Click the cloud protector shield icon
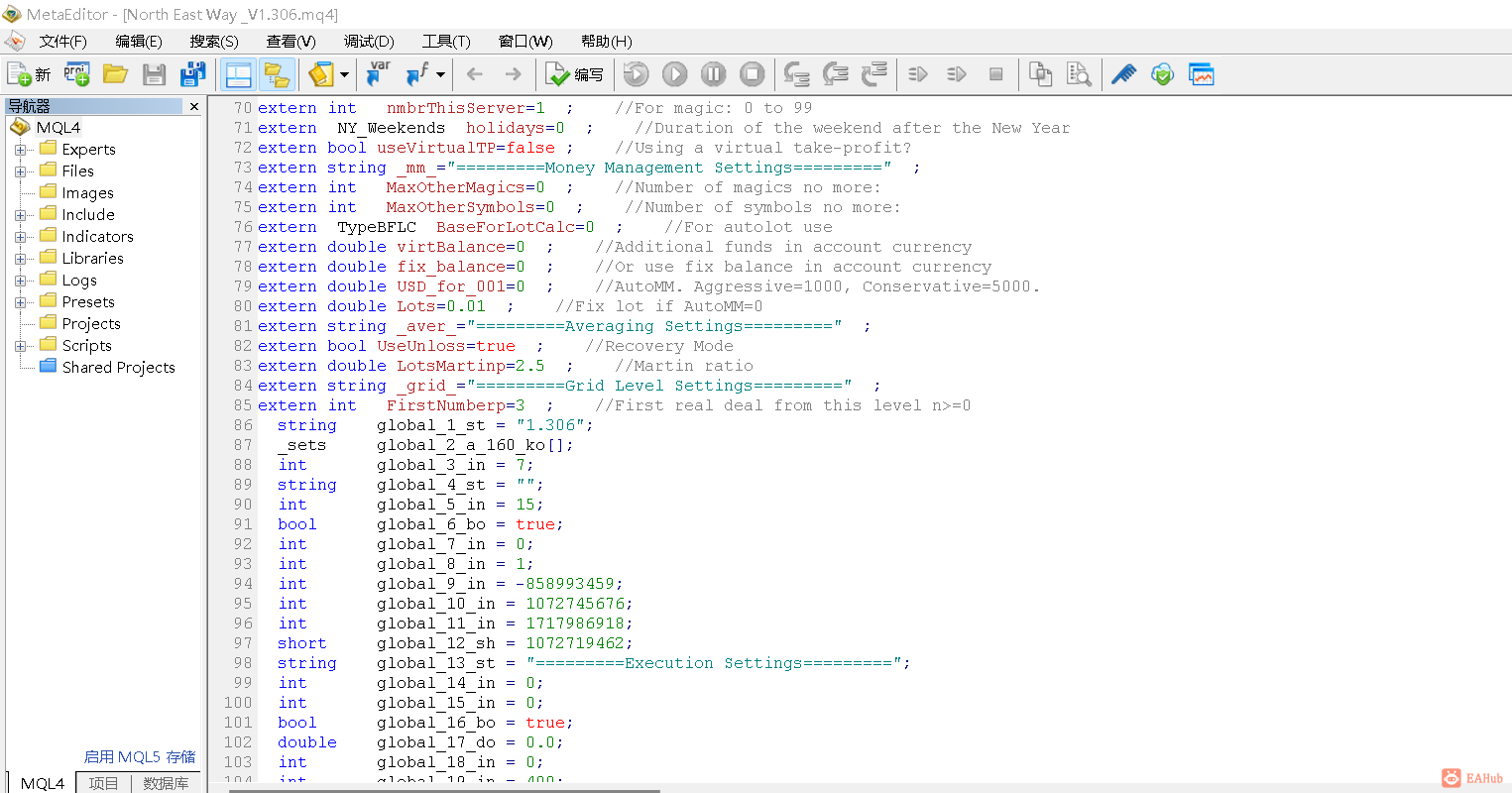Viewport: 1512px width, 793px height. click(x=1163, y=74)
